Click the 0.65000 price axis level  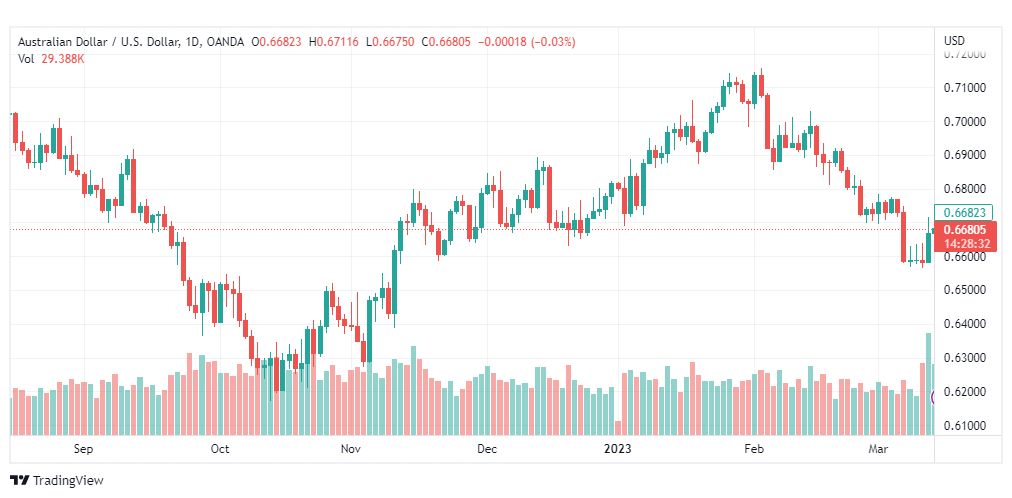click(965, 290)
